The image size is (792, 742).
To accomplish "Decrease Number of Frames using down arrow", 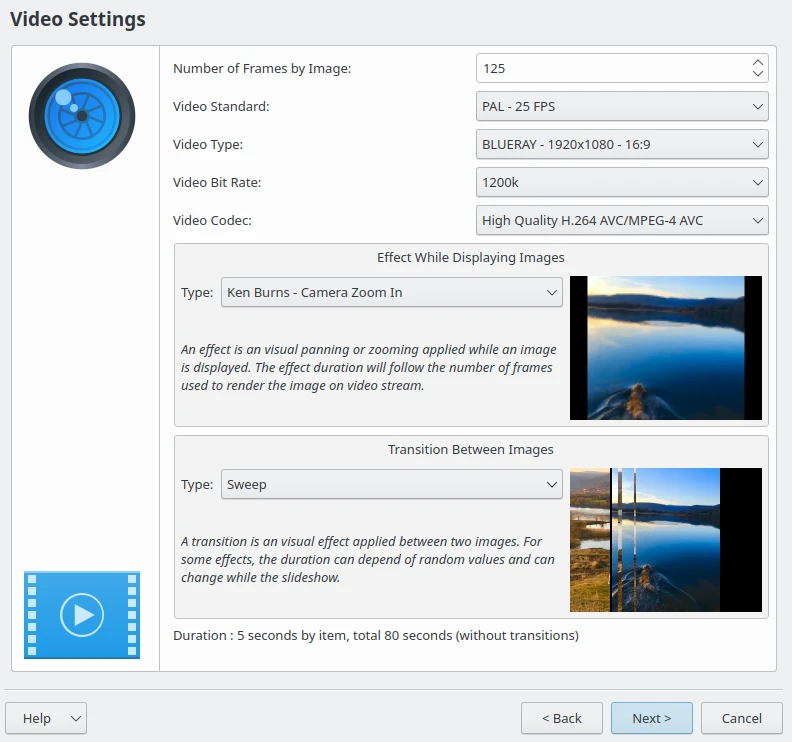I will pos(757,74).
